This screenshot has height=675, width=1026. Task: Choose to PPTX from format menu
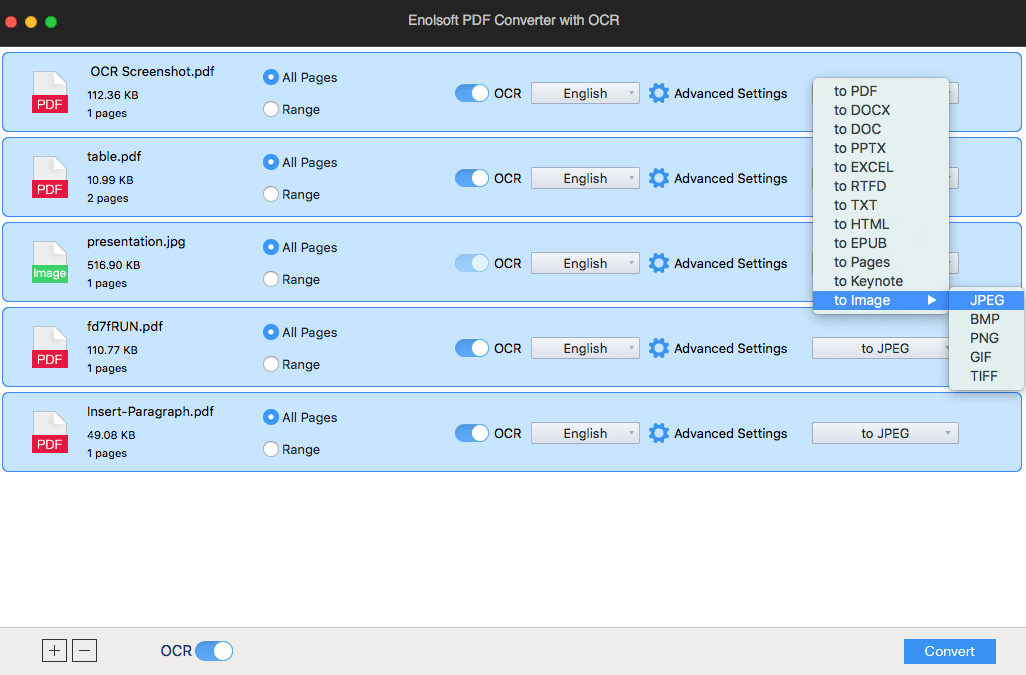coord(881,148)
